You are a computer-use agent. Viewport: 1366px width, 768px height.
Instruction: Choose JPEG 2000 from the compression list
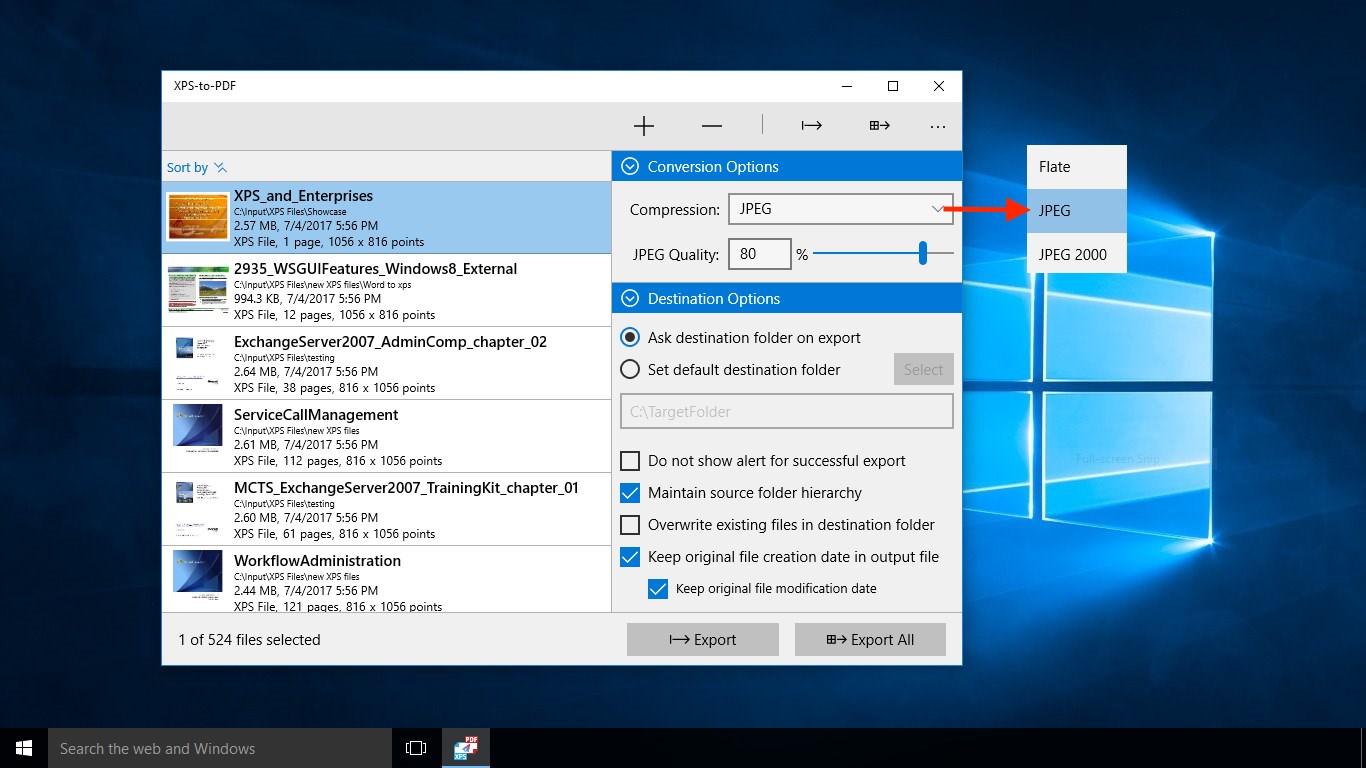(x=1076, y=254)
